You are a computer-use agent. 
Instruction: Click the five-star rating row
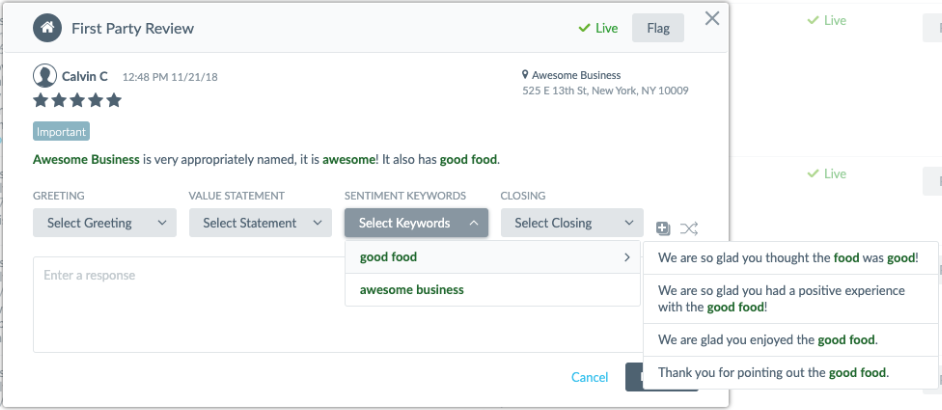pyautogui.click(x=77, y=100)
